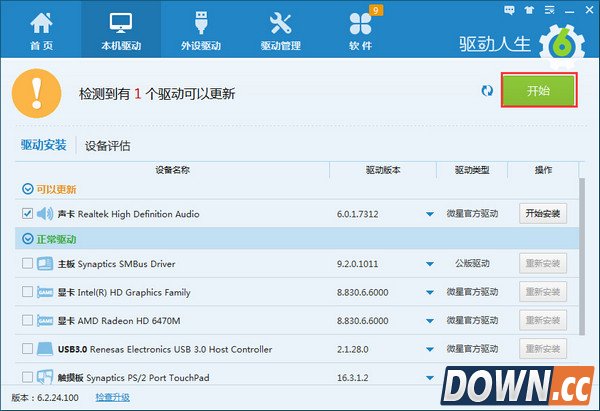Viewport: 600px width, 411px height.
Task: Click the 检查升级 link
Action: (x=112, y=397)
